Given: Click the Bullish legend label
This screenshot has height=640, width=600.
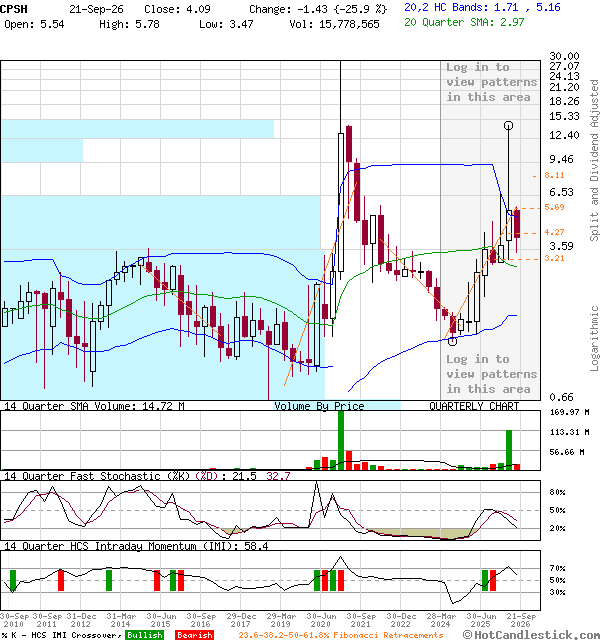Looking at the screenshot, I should point(144,635).
